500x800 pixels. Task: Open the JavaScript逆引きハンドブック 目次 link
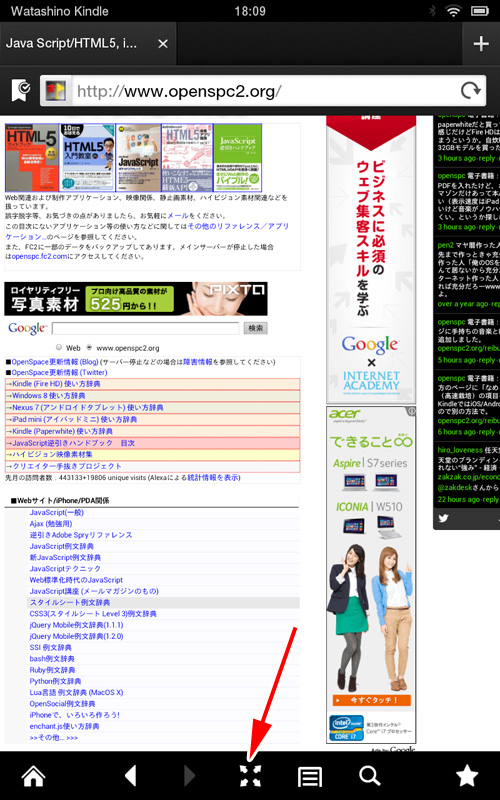coord(73,443)
